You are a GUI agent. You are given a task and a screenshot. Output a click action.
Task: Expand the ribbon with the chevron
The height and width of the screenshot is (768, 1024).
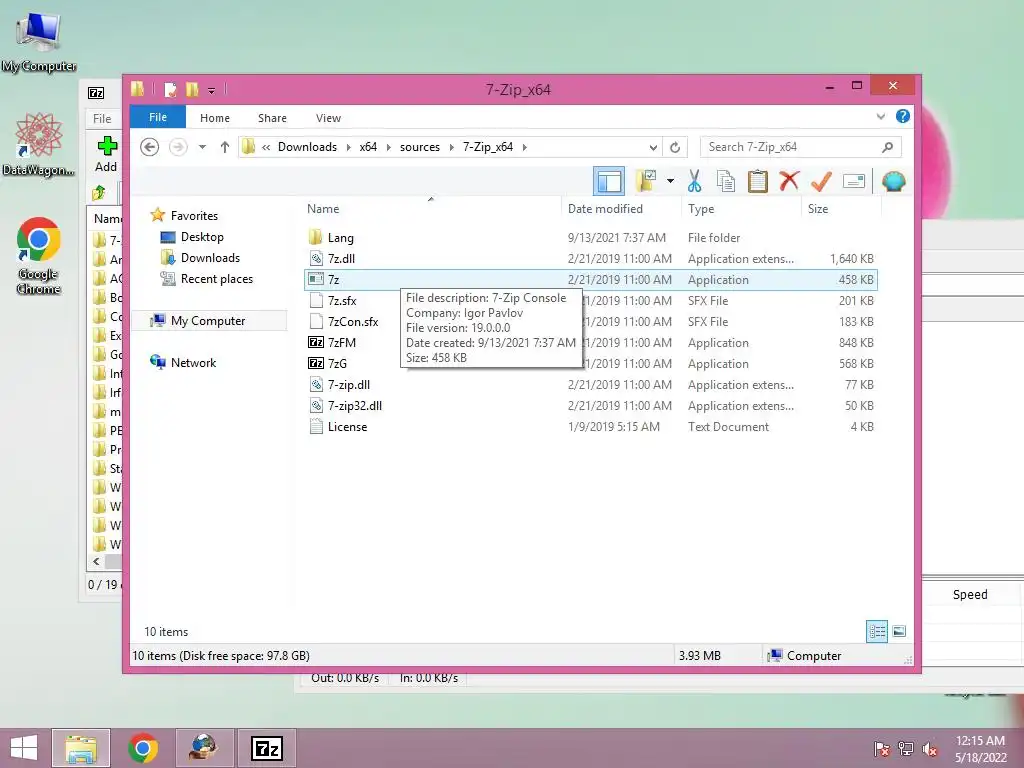pos(880,117)
